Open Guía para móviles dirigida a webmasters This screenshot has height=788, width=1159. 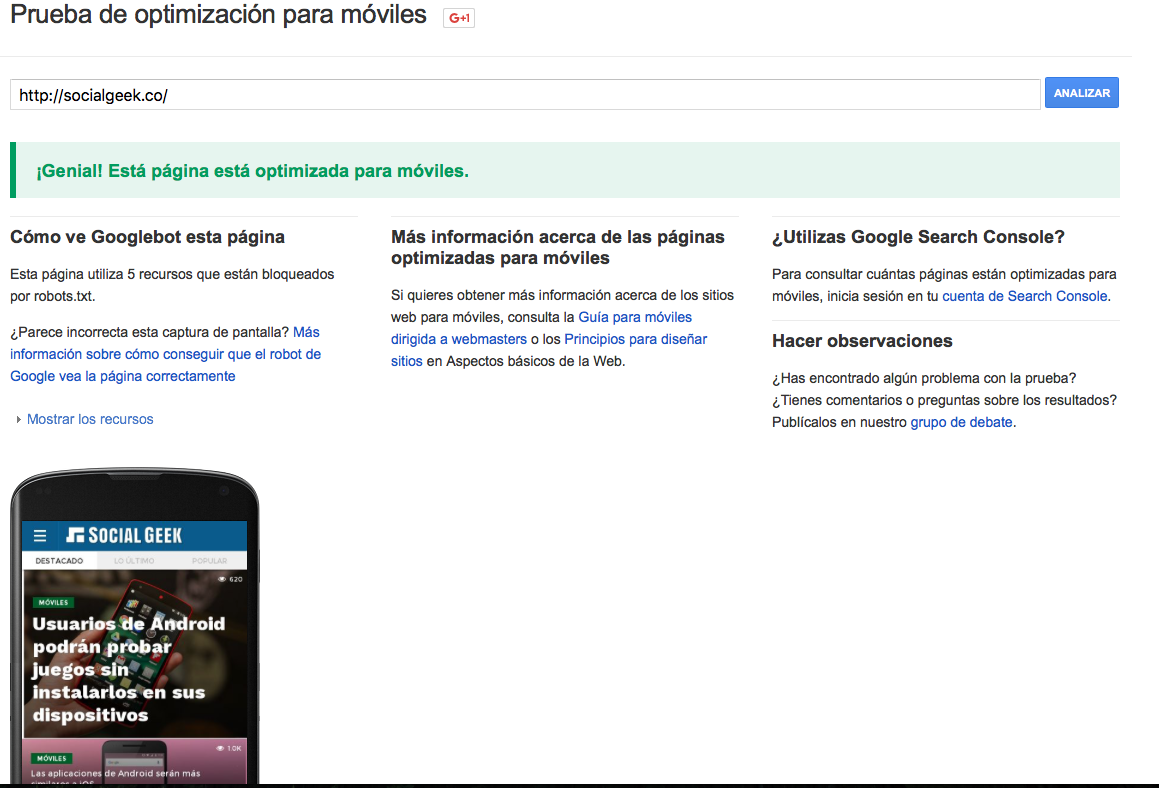(x=542, y=328)
